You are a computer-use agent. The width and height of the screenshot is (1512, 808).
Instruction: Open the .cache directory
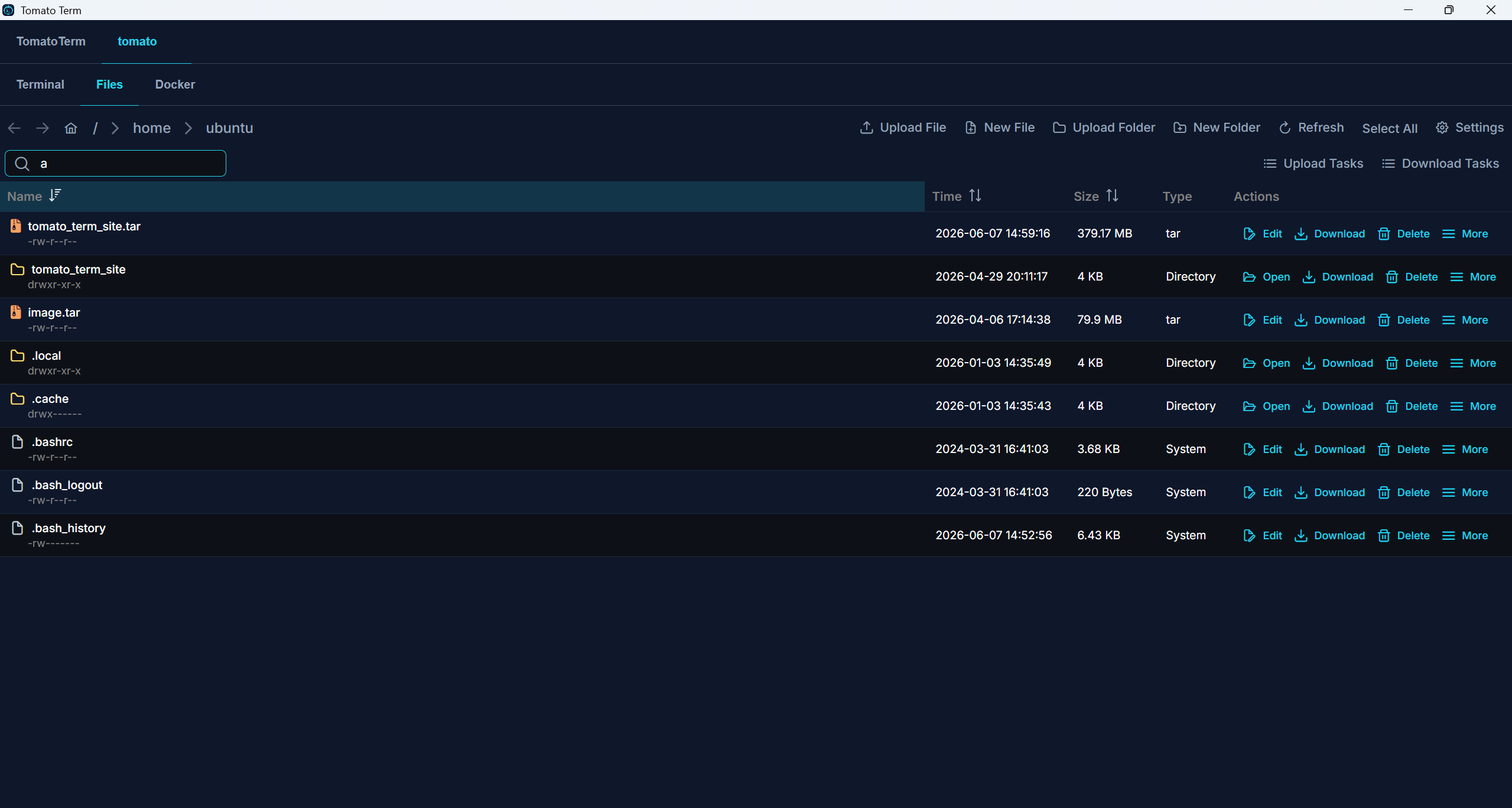1266,406
